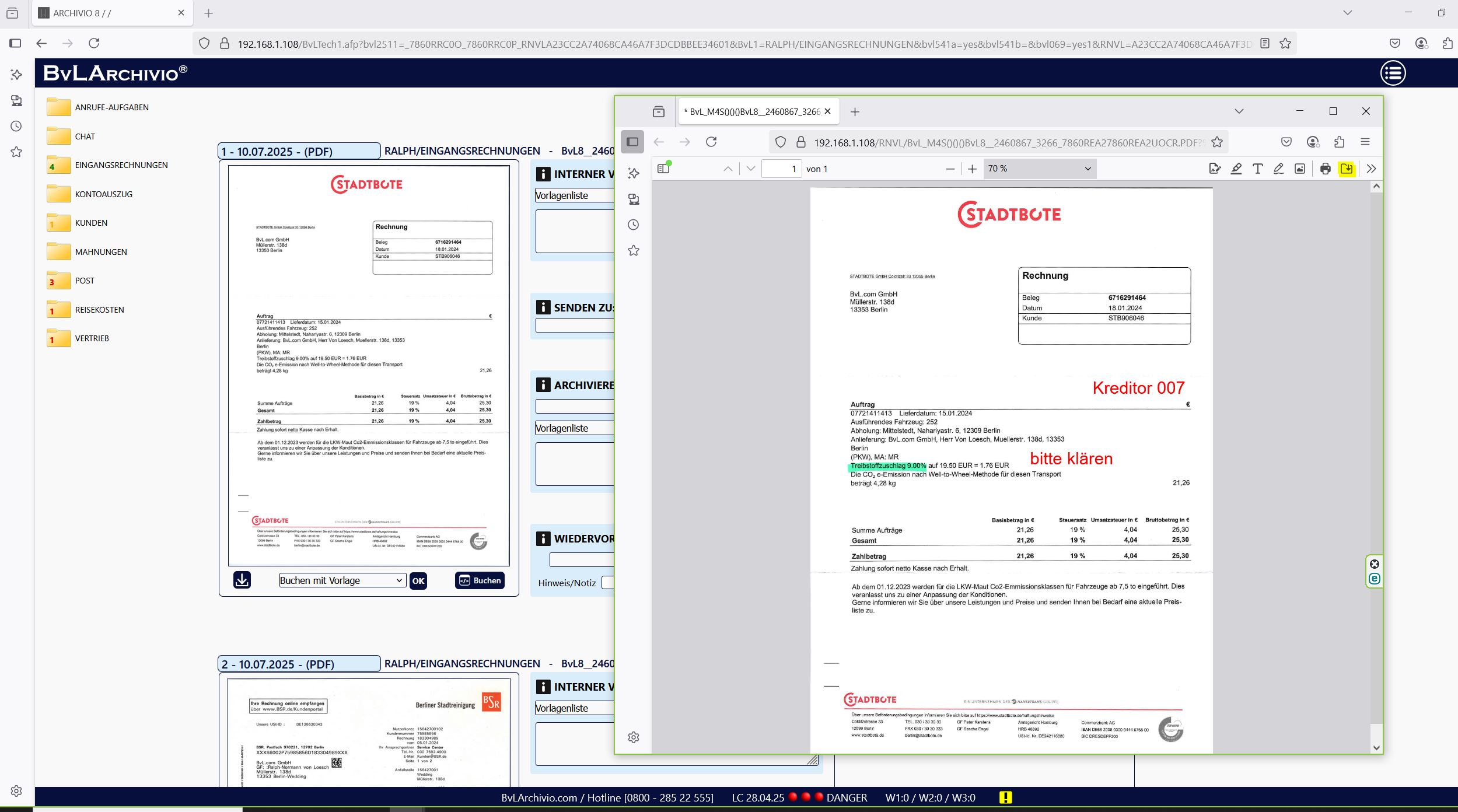Click the Stadtbote invoice thumbnail preview
Screen dimensions: 1458x812
(369, 366)
